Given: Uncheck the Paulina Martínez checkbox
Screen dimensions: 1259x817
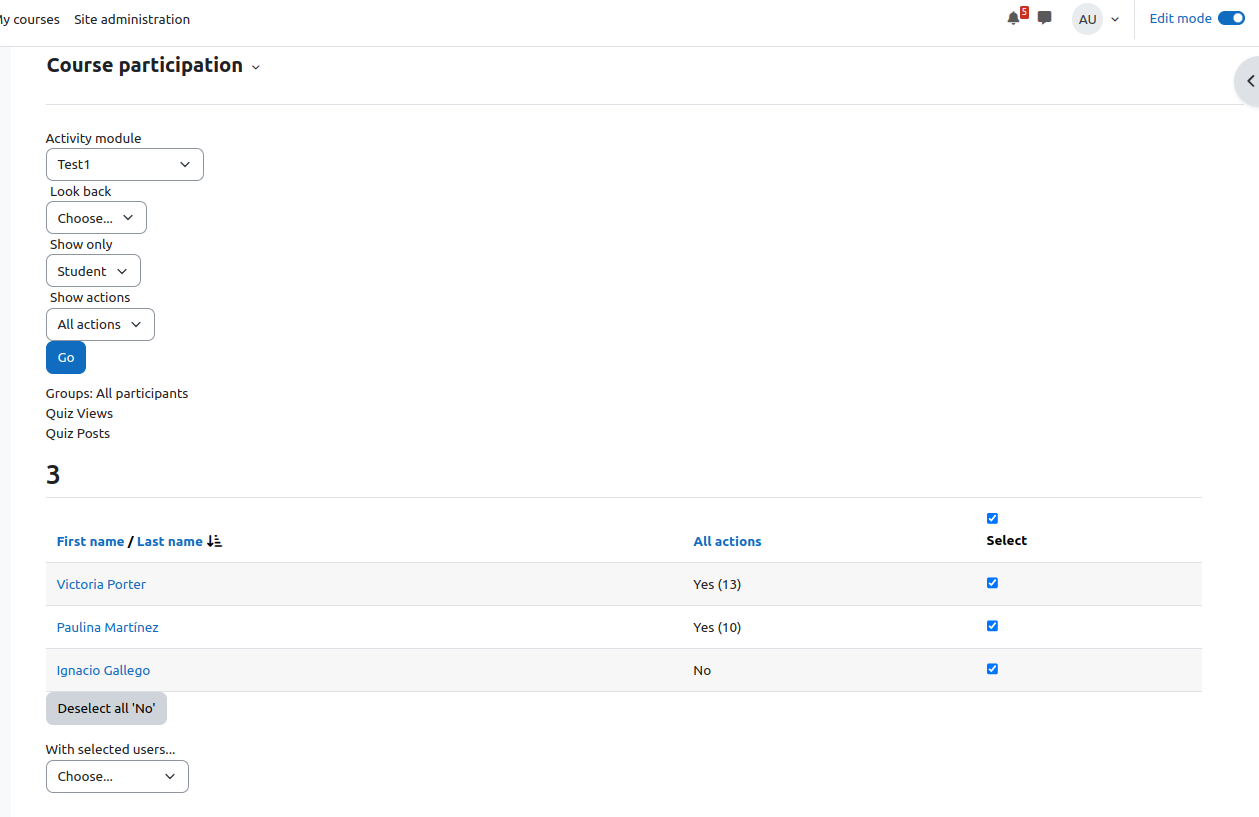Looking at the screenshot, I should coord(992,626).
